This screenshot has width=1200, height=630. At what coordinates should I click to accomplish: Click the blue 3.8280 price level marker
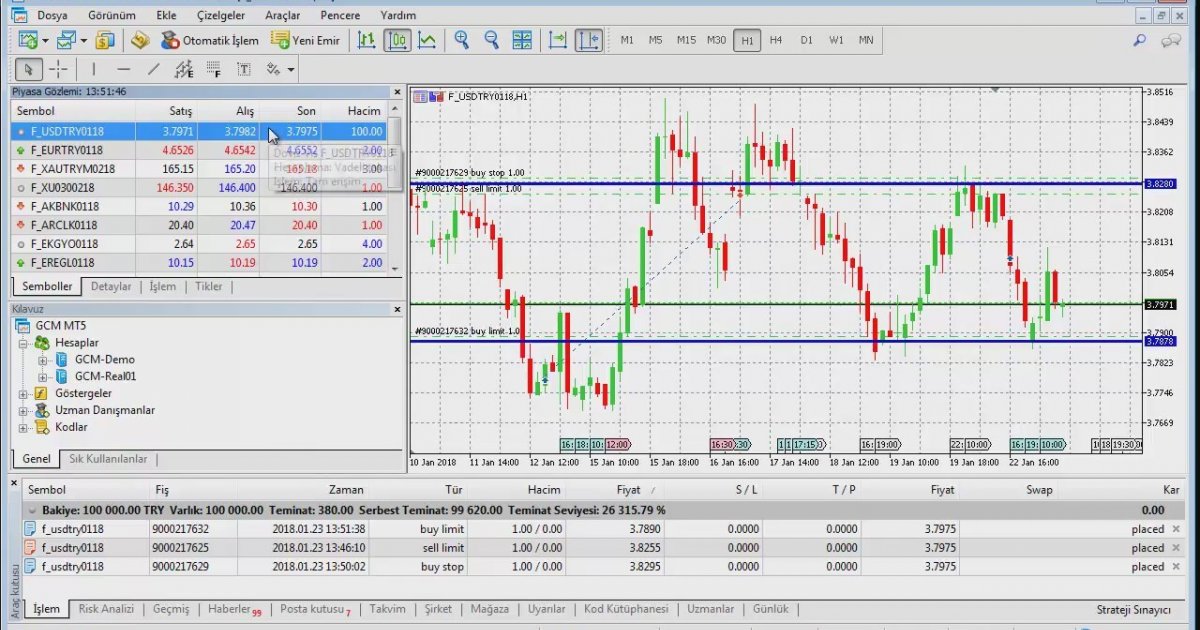pyautogui.click(x=1161, y=184)
